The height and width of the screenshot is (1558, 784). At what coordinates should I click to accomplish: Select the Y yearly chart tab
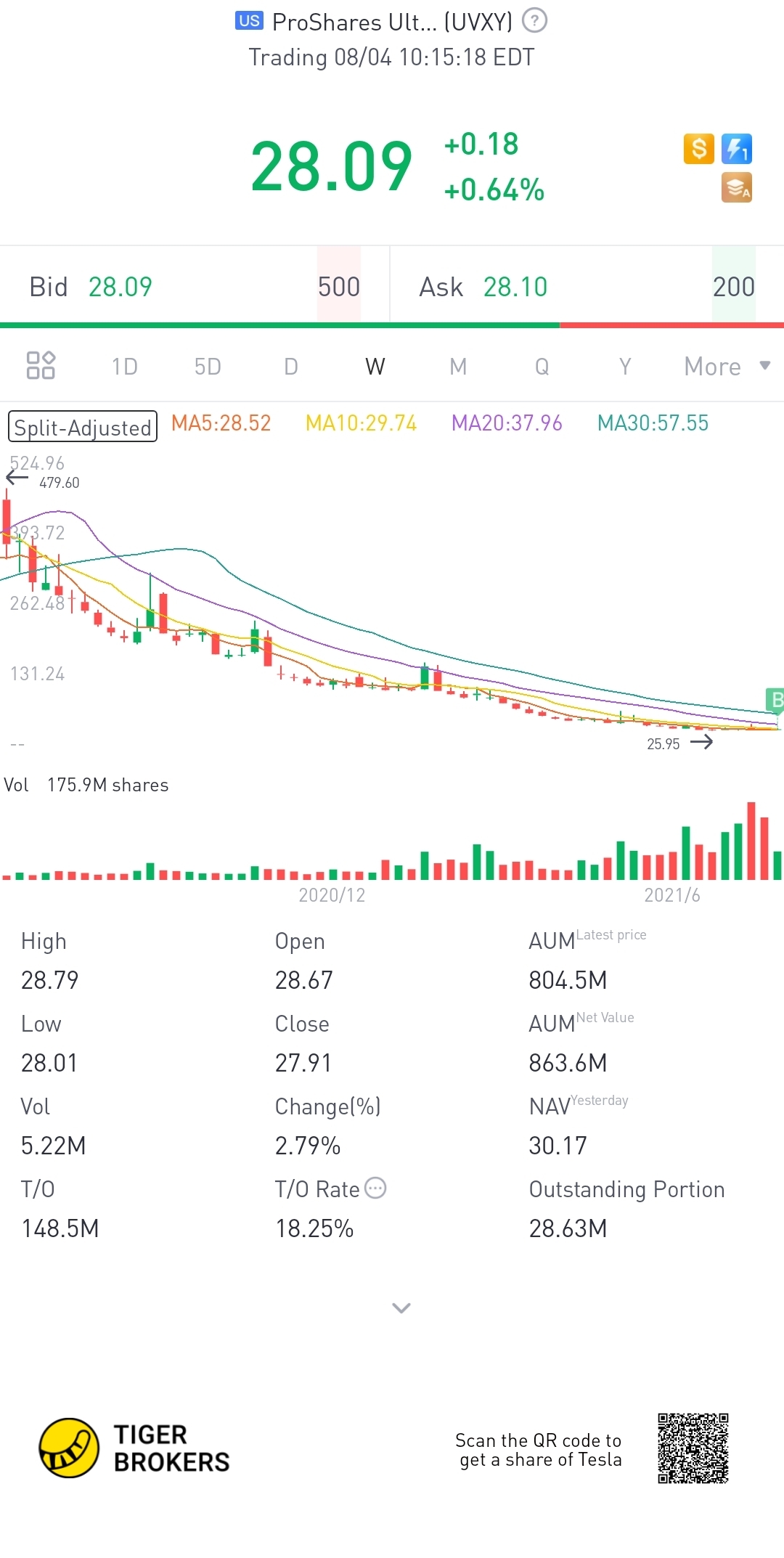point(625,367)
